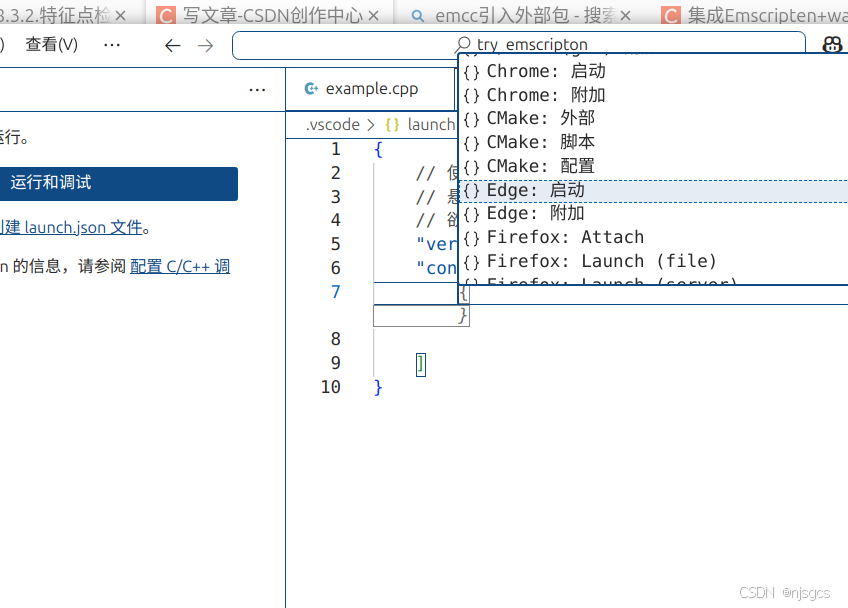Screen dimensions: 848x608
Task: Click the try_emscripton command center search box
Action: [x=519, y=45]
